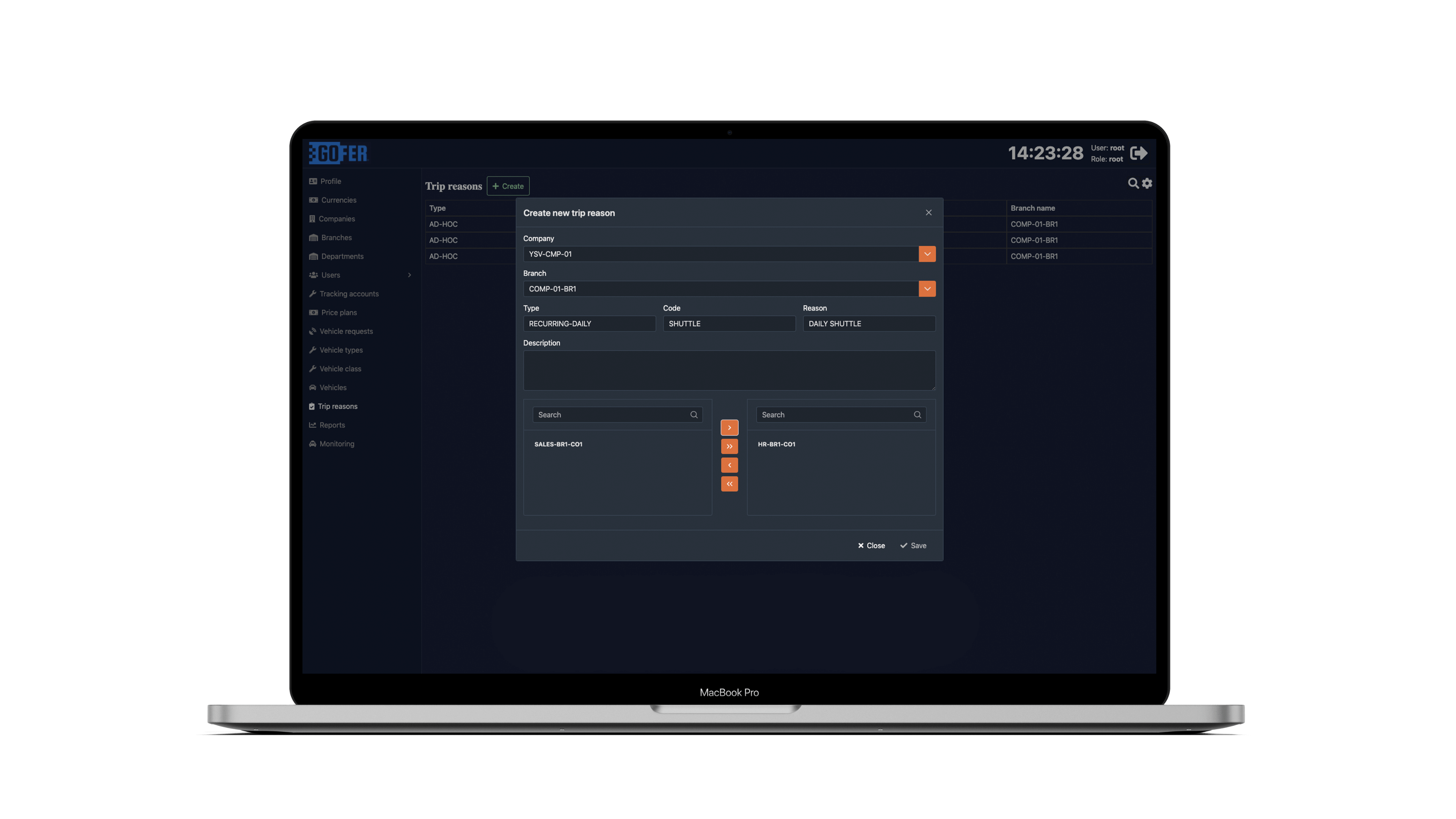Expand the Users submenu chevron
This screenshot has width=1456, height=819.
coord(410,275)
